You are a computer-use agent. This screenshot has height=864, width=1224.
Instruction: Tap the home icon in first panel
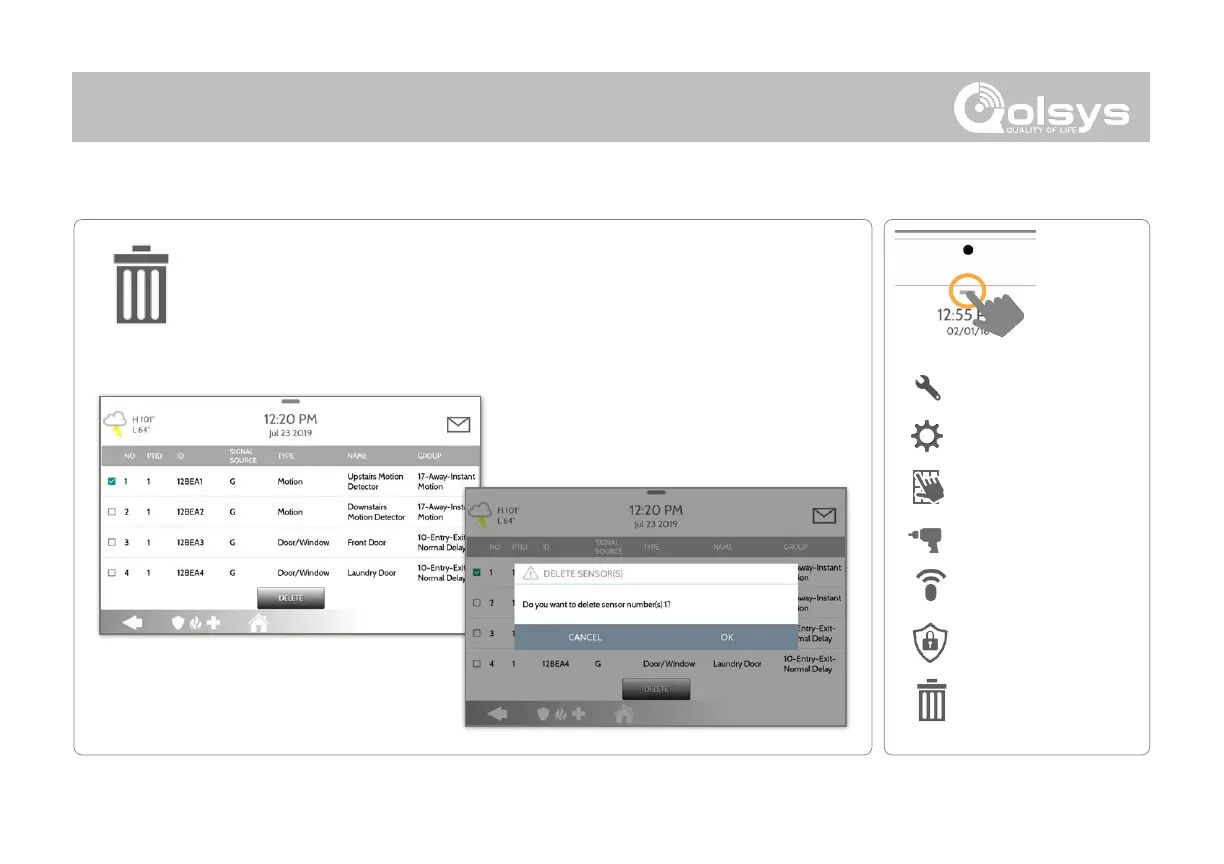point(259,623)
